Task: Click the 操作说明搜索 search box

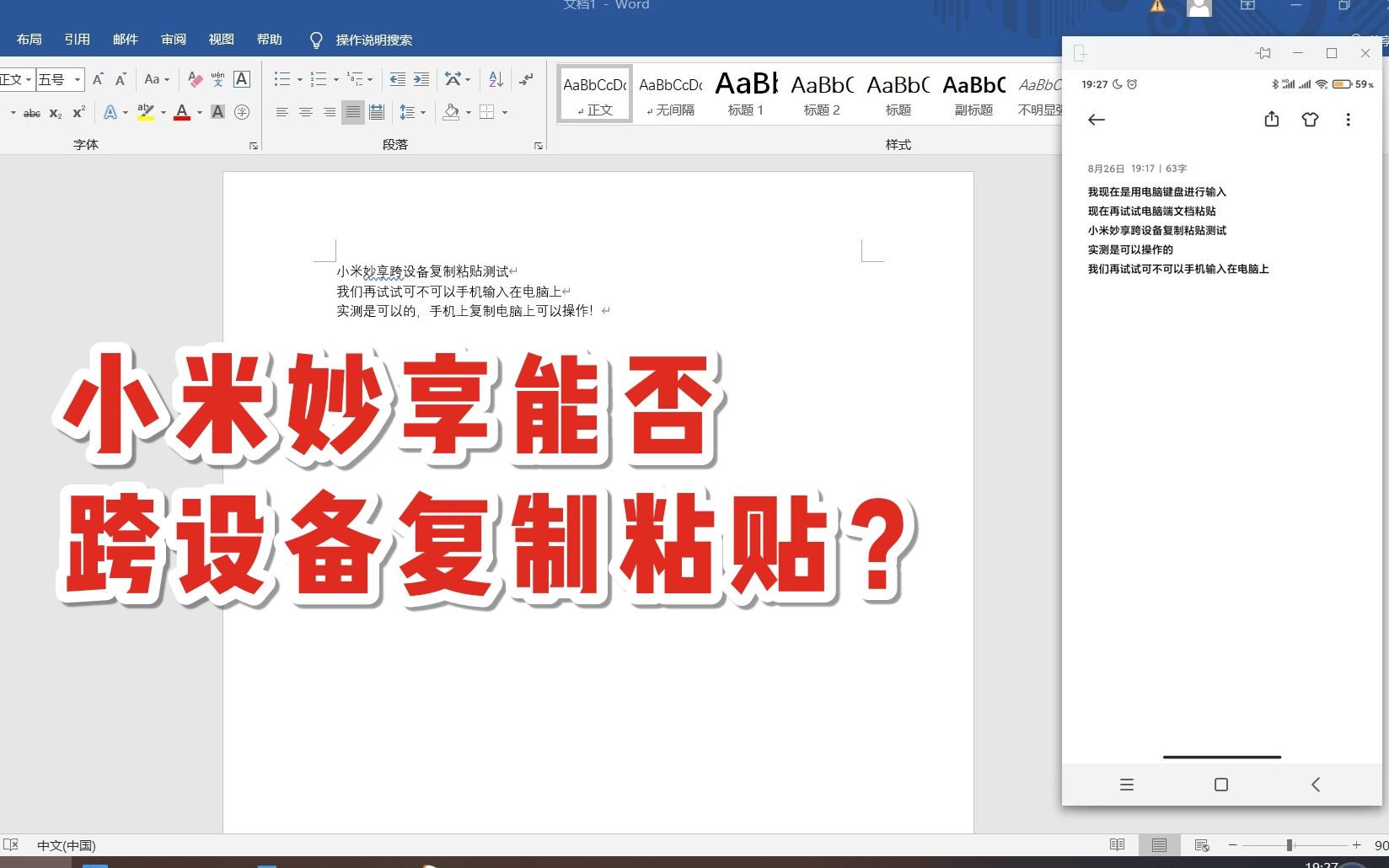Action: (362, 40)
